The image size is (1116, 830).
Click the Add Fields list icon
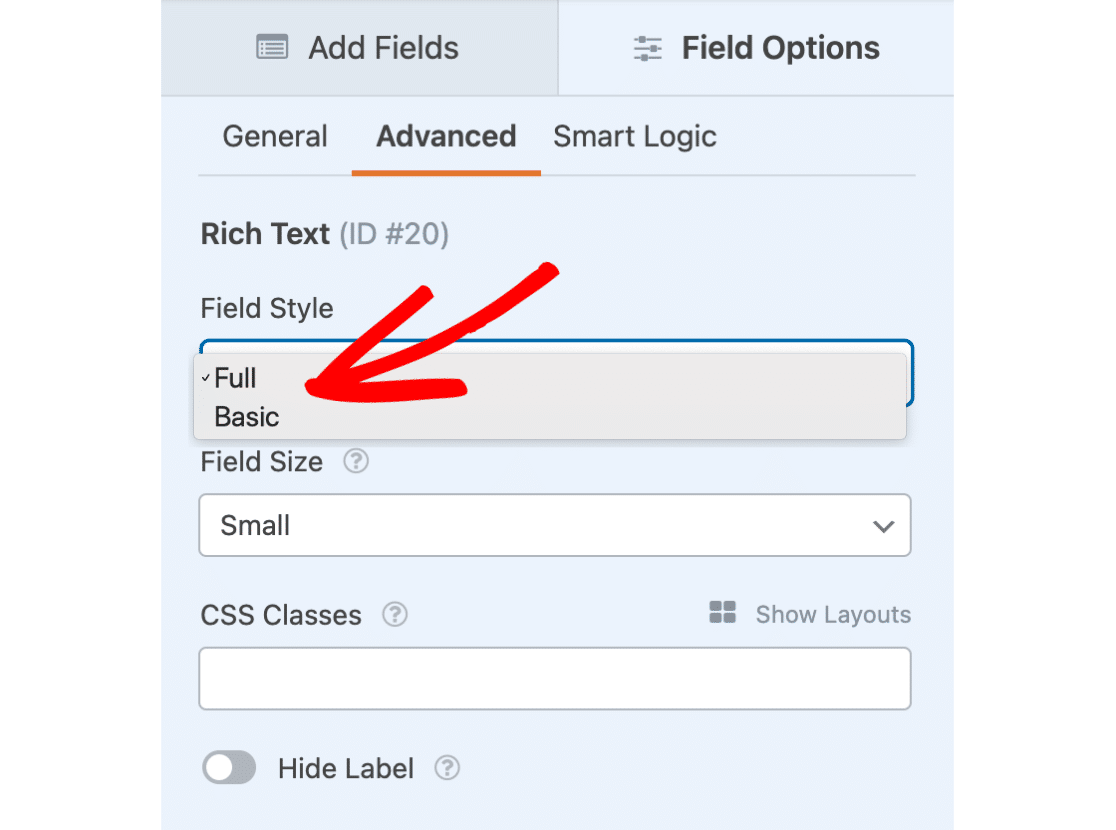tap(272, 48)
